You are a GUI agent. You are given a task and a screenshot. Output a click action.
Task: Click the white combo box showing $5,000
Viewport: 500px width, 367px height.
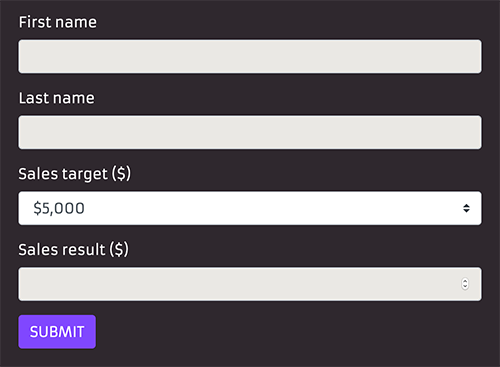click(x=250, y=208)
